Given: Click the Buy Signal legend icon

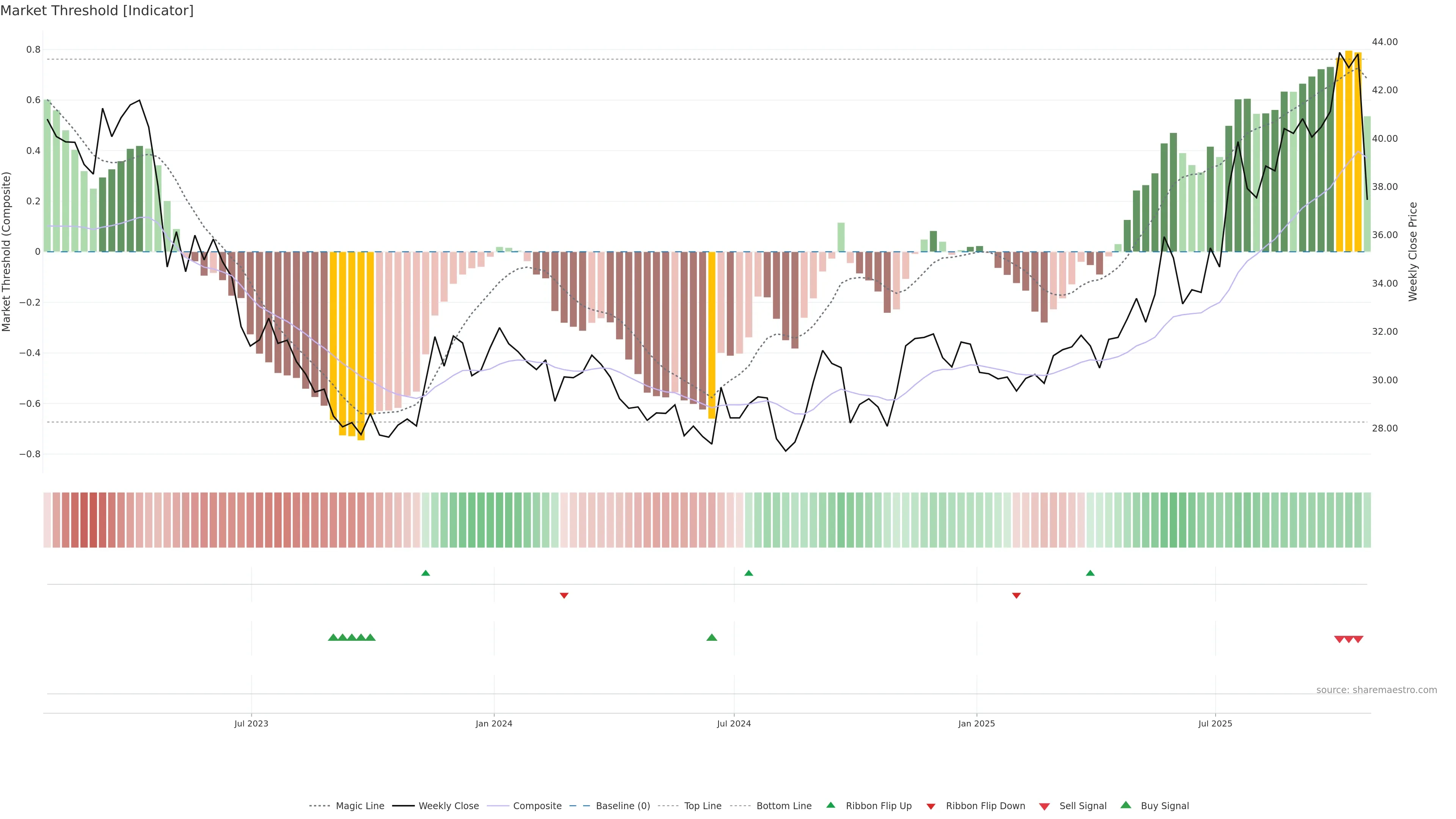Looking at the screenshot, I should (1126, 805).
